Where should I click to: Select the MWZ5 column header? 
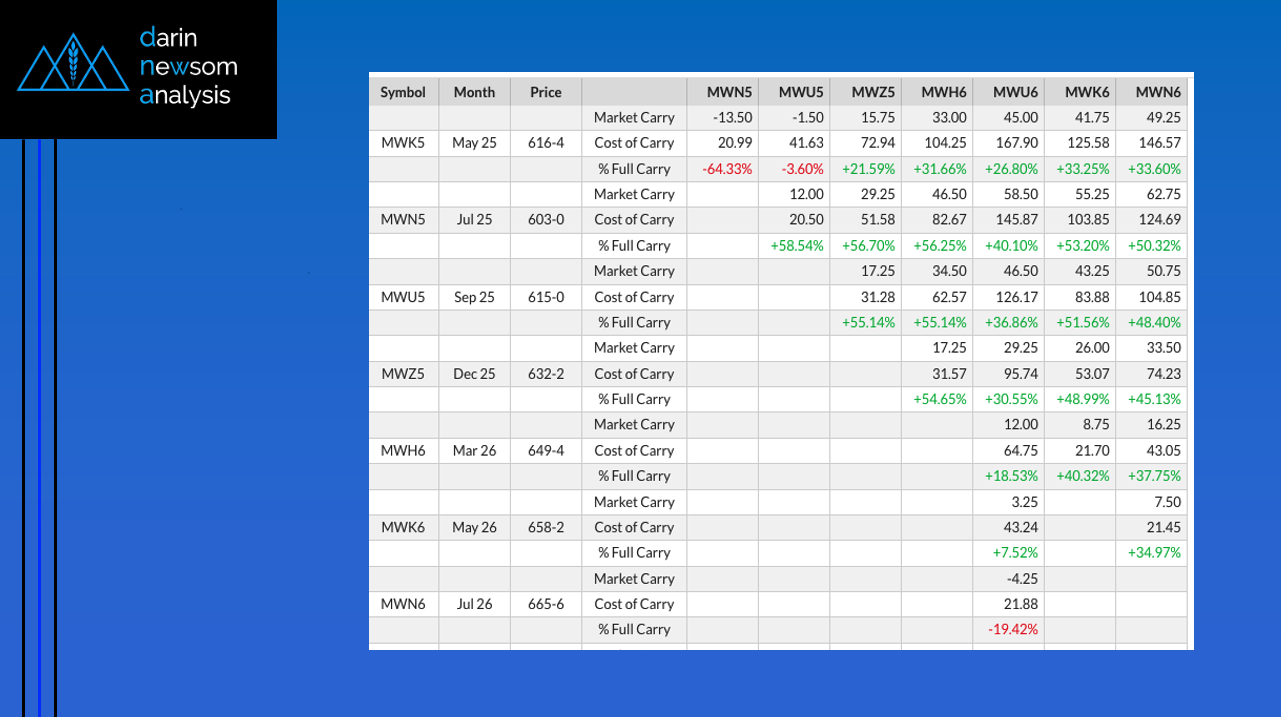coord(872,92)
